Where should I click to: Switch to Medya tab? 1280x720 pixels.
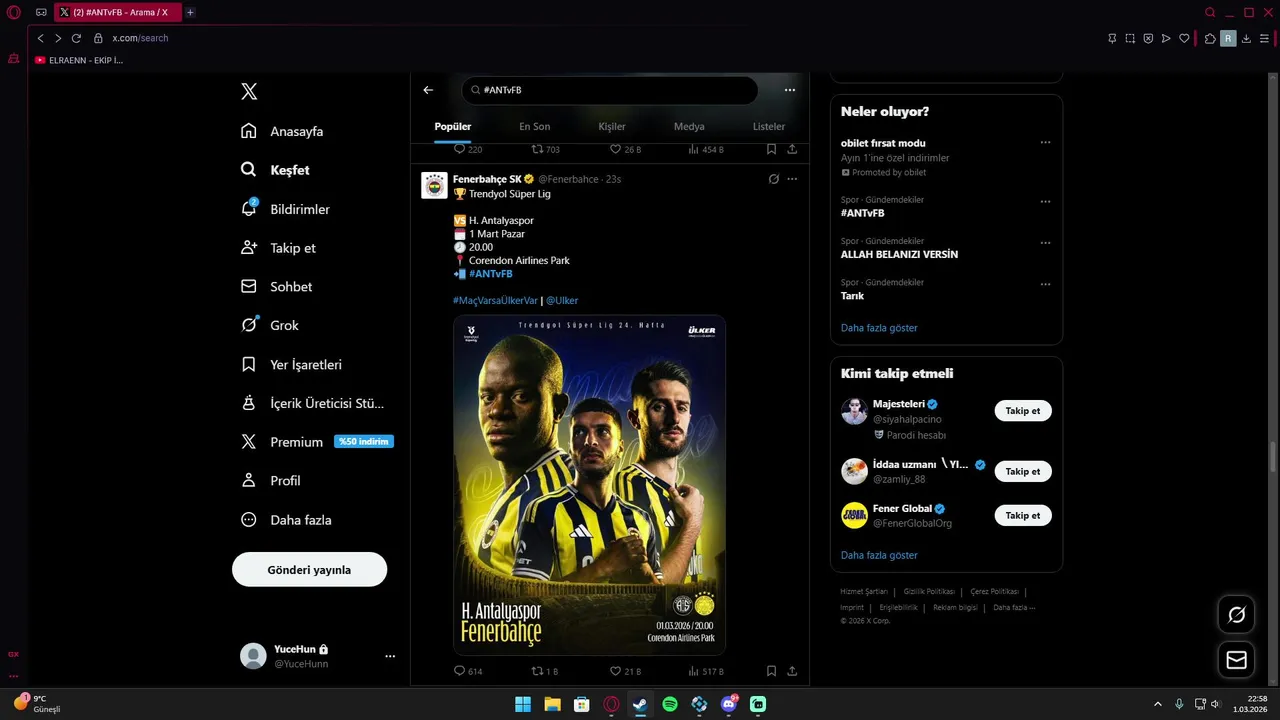(x=689, y=127)
